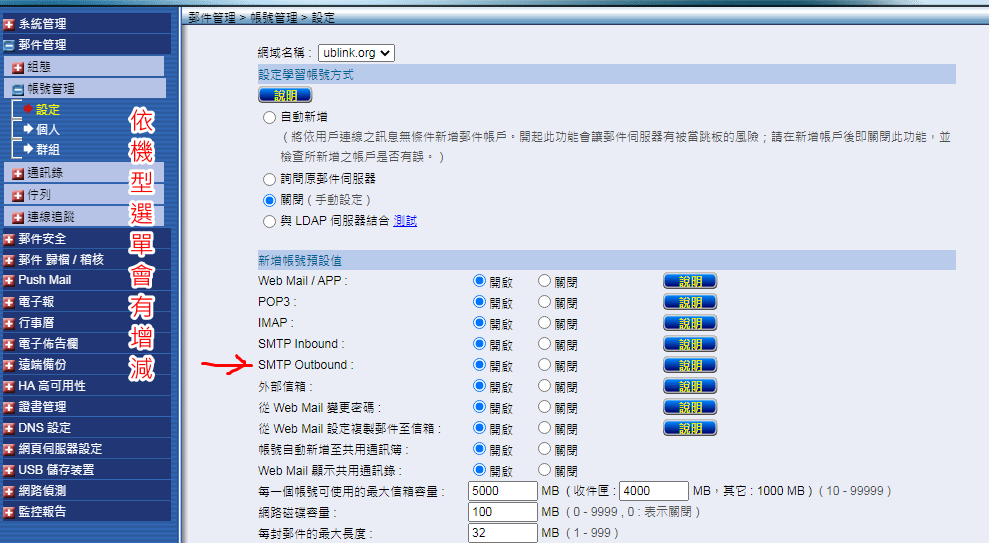Click the plus icon beside Push Mail

pyautogui.click(x=9, y=280)
